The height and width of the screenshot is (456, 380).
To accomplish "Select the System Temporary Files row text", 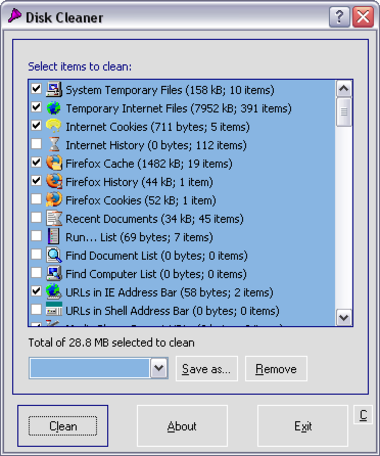I will 170,90.
